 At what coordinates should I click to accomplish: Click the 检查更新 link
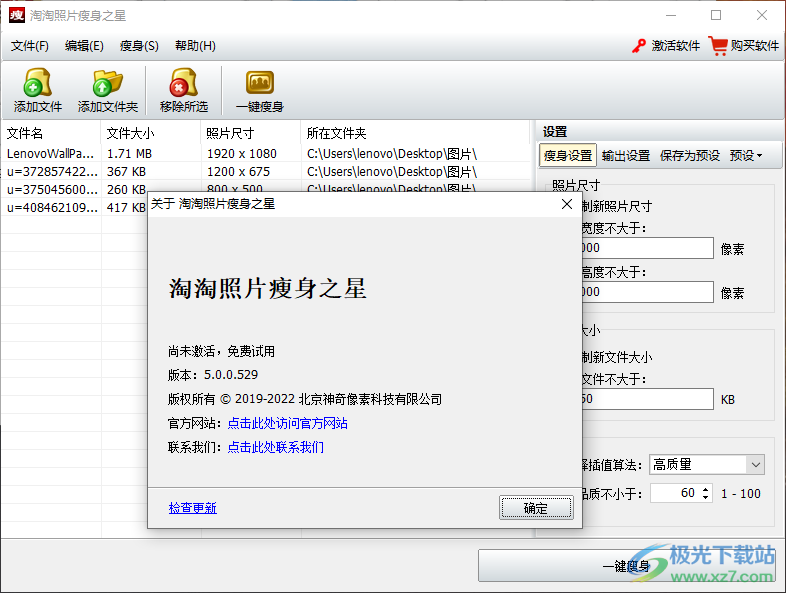point(192,508)
